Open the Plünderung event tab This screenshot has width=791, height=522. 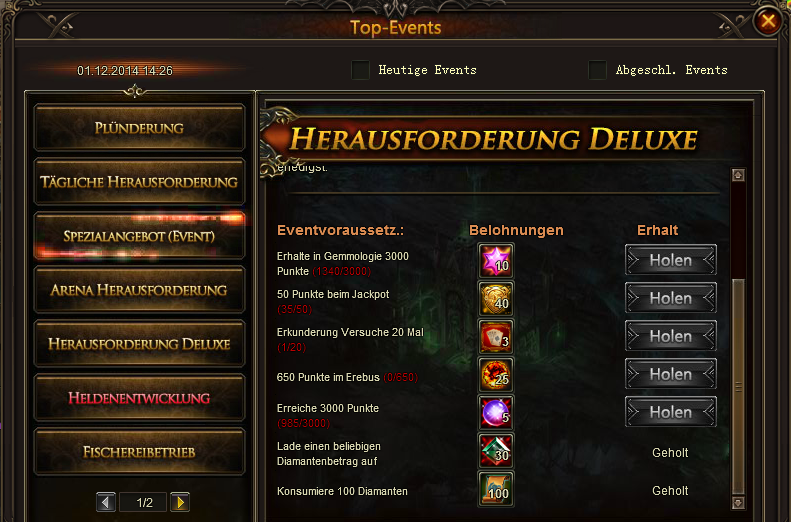tap(139, 128)
